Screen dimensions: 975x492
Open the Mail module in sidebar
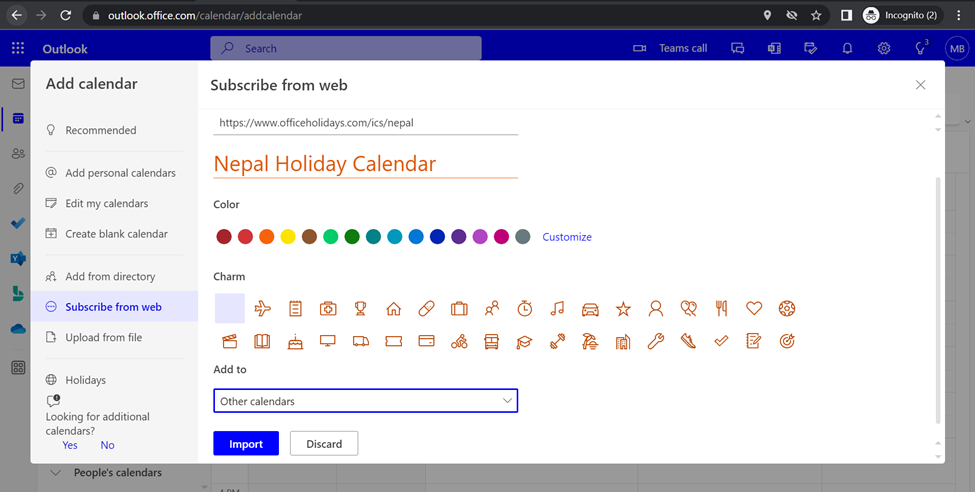click(x=18, y=83)
